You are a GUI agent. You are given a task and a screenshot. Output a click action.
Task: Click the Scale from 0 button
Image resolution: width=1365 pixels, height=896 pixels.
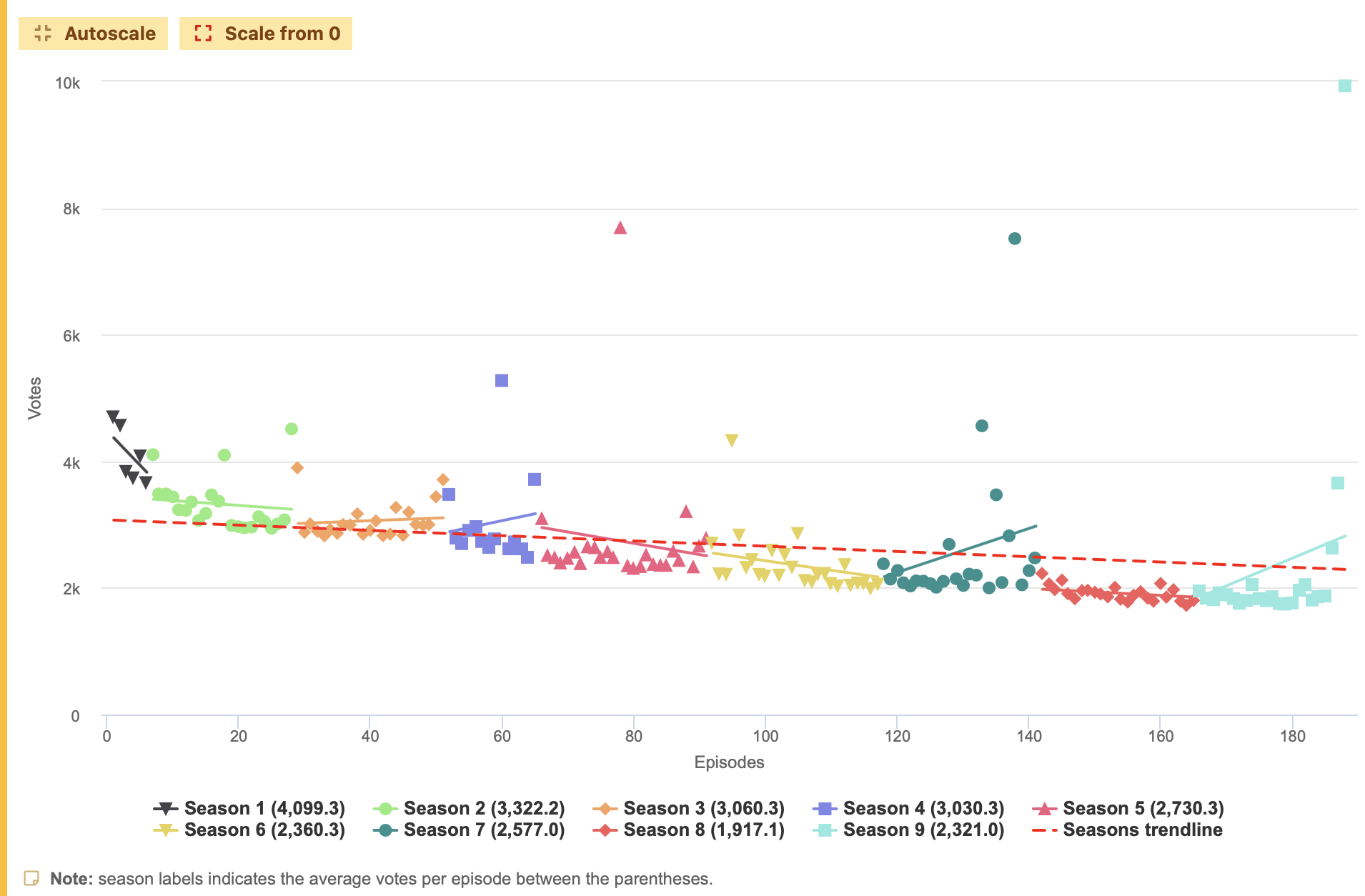point(265,34)
